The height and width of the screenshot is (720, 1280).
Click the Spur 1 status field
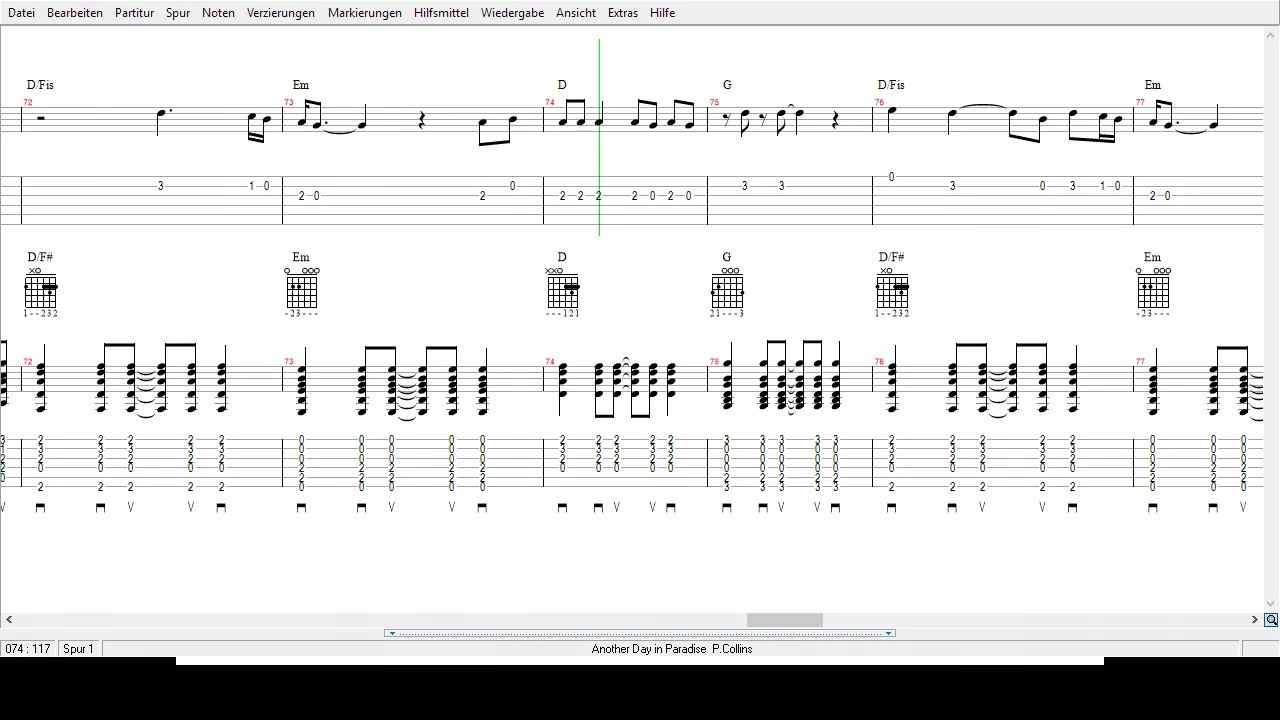pos(79,649)
